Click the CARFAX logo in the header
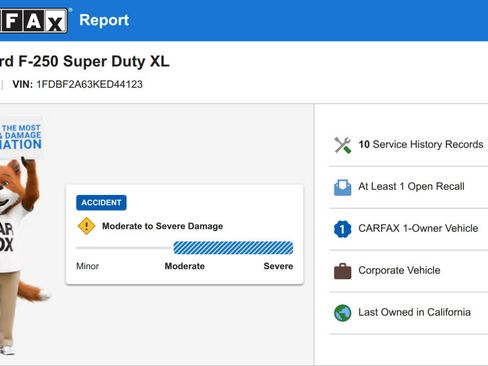 (33, 21)
